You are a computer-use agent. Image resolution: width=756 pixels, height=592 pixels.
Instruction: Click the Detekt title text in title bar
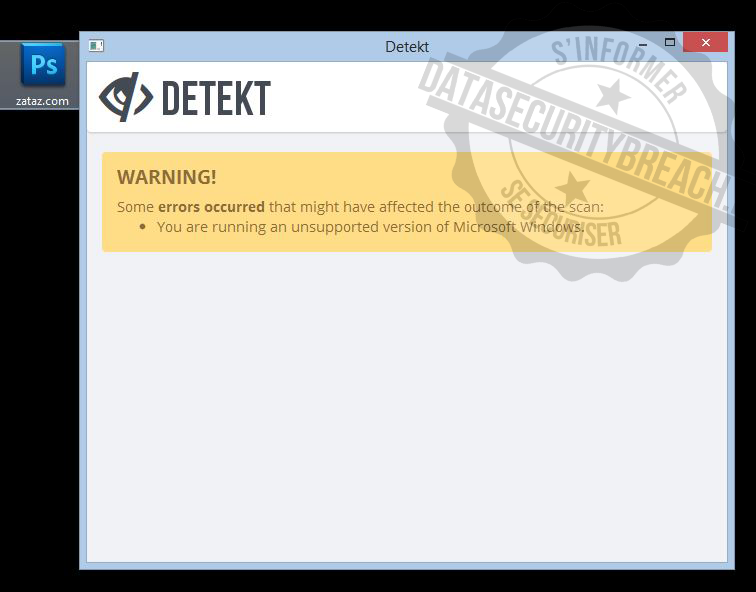[x=407, y=47]
